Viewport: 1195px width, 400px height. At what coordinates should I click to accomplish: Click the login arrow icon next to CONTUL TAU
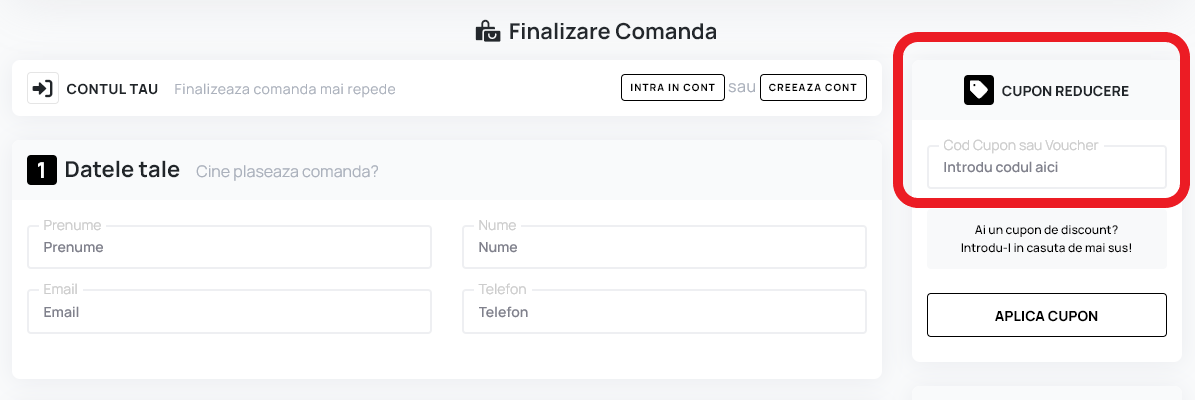point(42,88)
